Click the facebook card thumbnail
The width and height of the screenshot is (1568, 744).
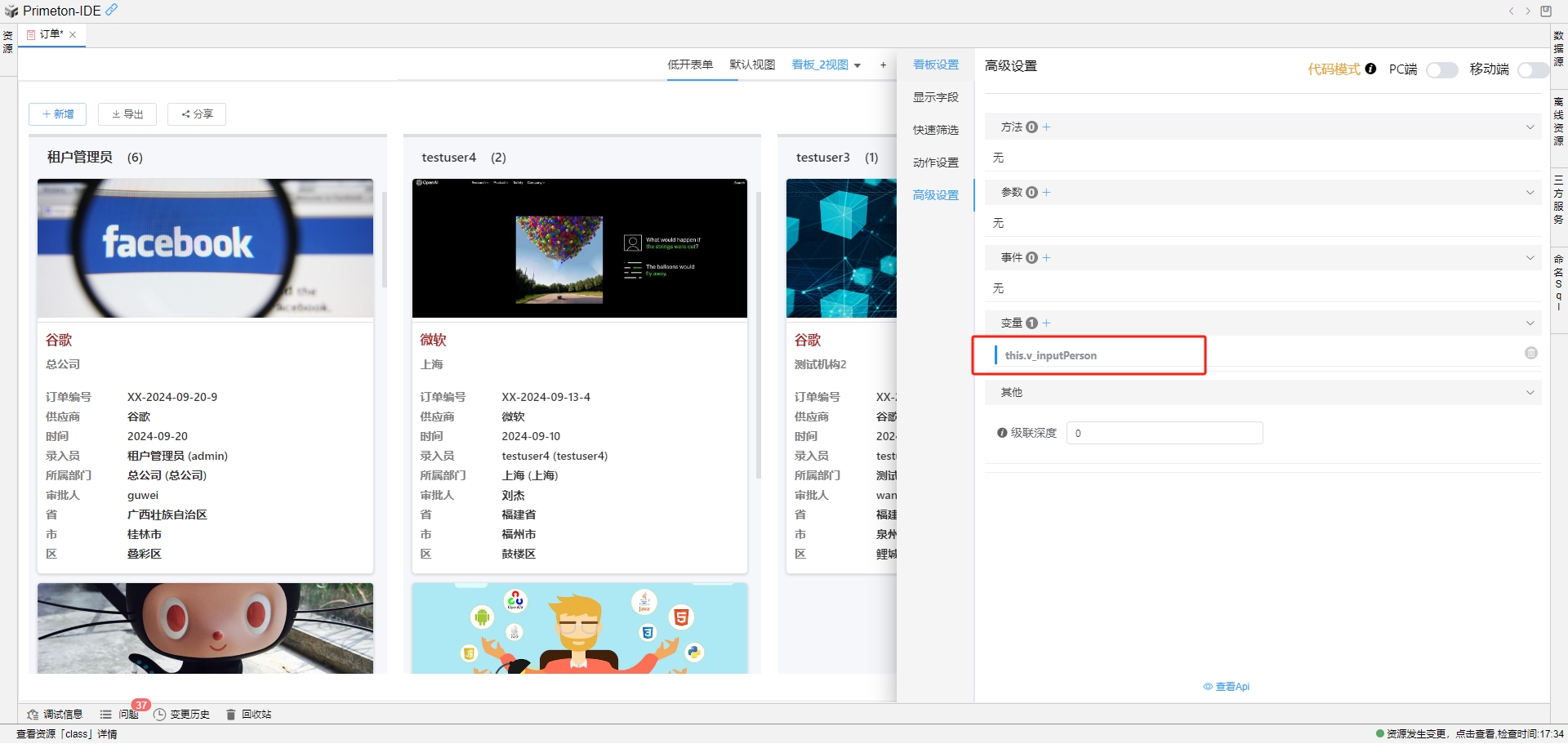[x=205, y=248]
